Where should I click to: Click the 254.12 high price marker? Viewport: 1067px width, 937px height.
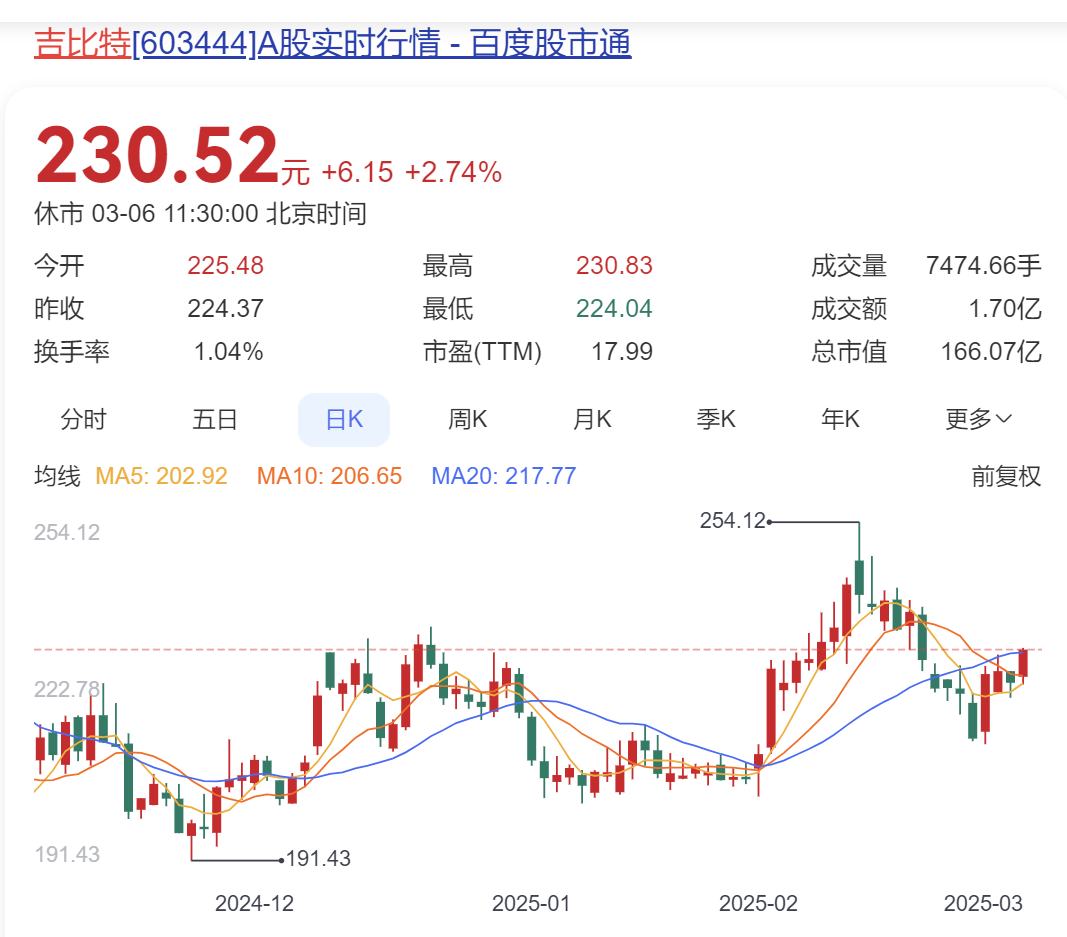click(733, 521)
